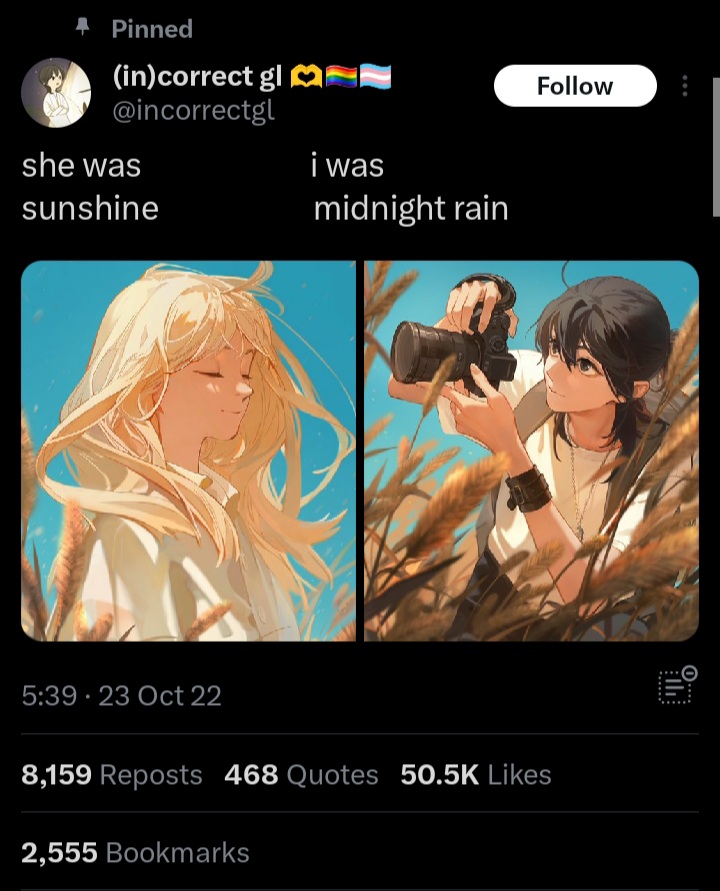This screenshot has width=720, height=891.
Task: Click the 23 Oct 22 date
Action: (x=160, y=696)
